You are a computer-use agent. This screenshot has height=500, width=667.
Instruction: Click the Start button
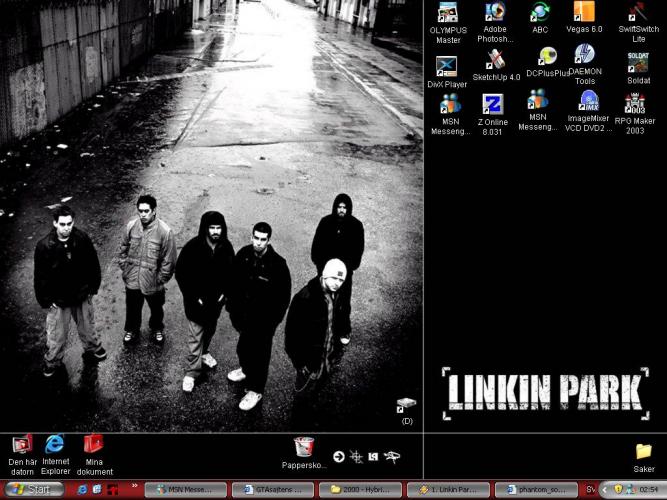(x=32, y=489)
